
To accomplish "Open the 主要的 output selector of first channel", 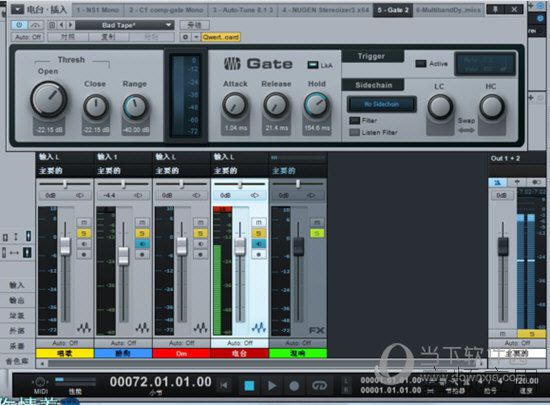I will [x=65, y=171].
